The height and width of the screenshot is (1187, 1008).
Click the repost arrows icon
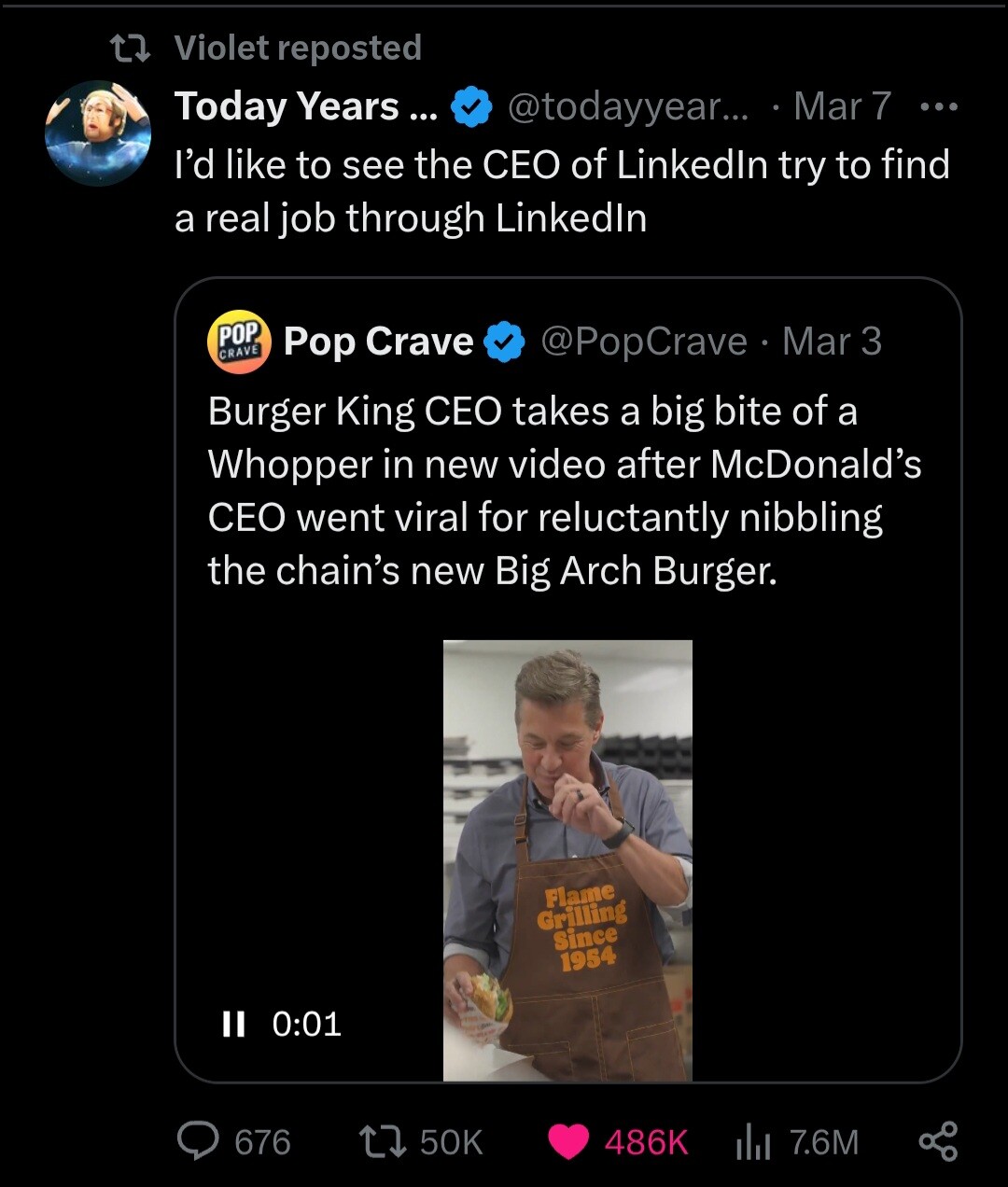(x=383, y=1141)
